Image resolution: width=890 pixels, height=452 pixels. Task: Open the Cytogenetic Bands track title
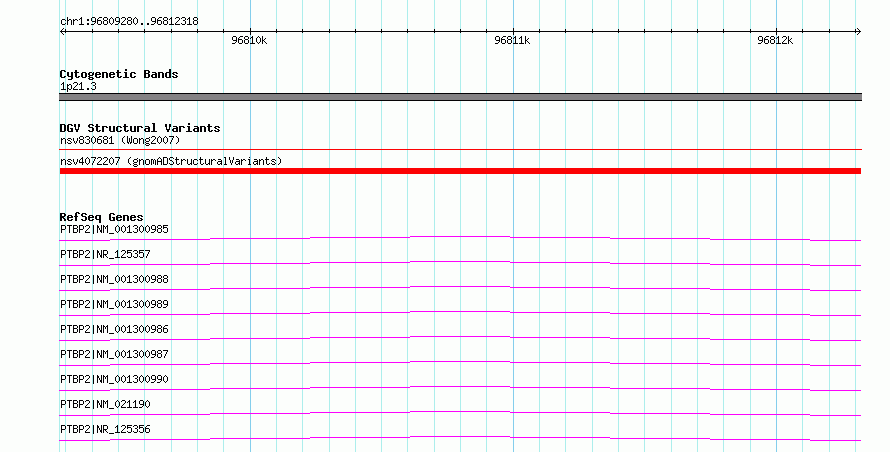(119, 74)
